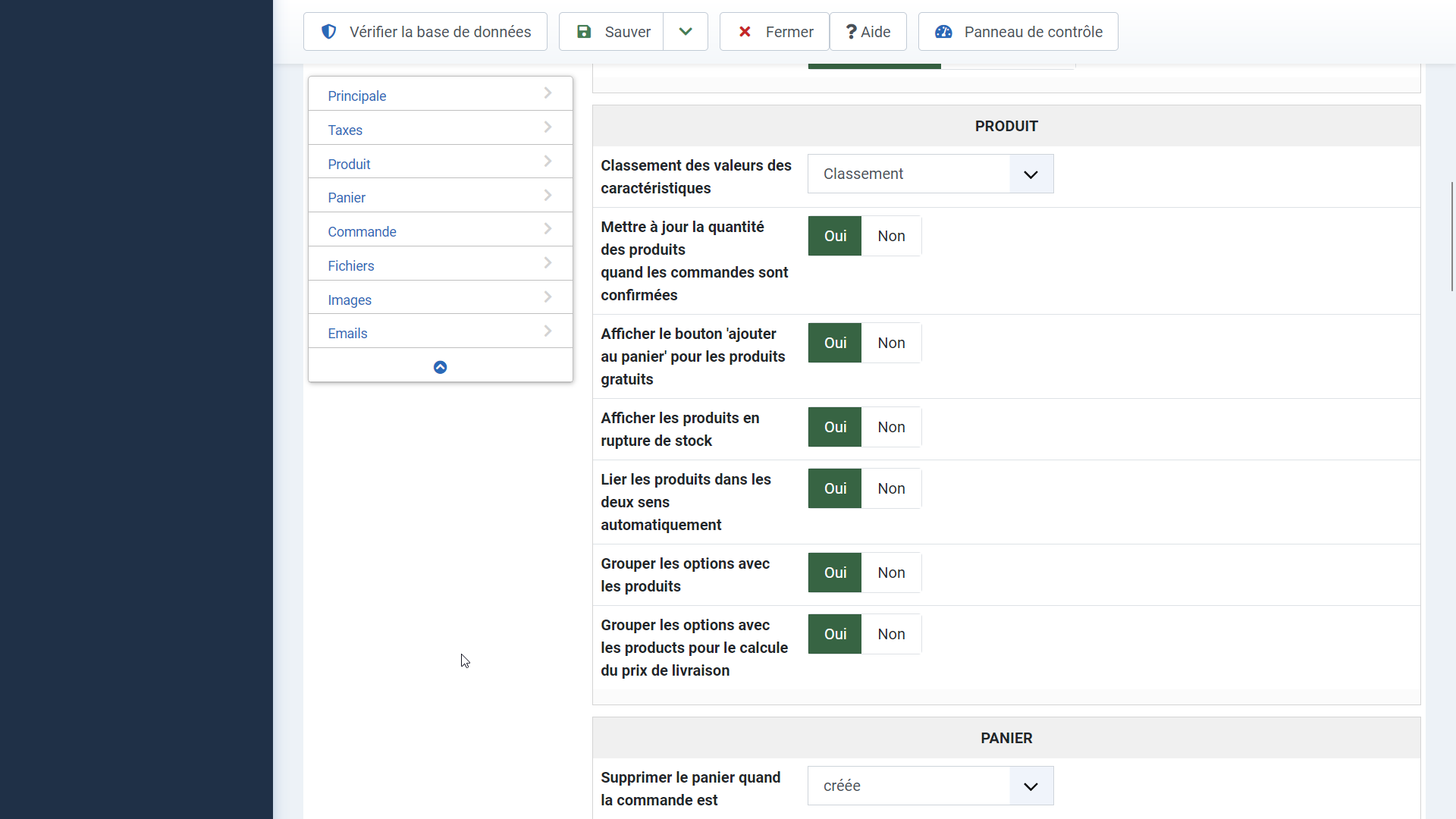Select Oui for linking products both ways
Image resolution: width=1456 pixels, height=819 pixels.
[x=835, y=488]
